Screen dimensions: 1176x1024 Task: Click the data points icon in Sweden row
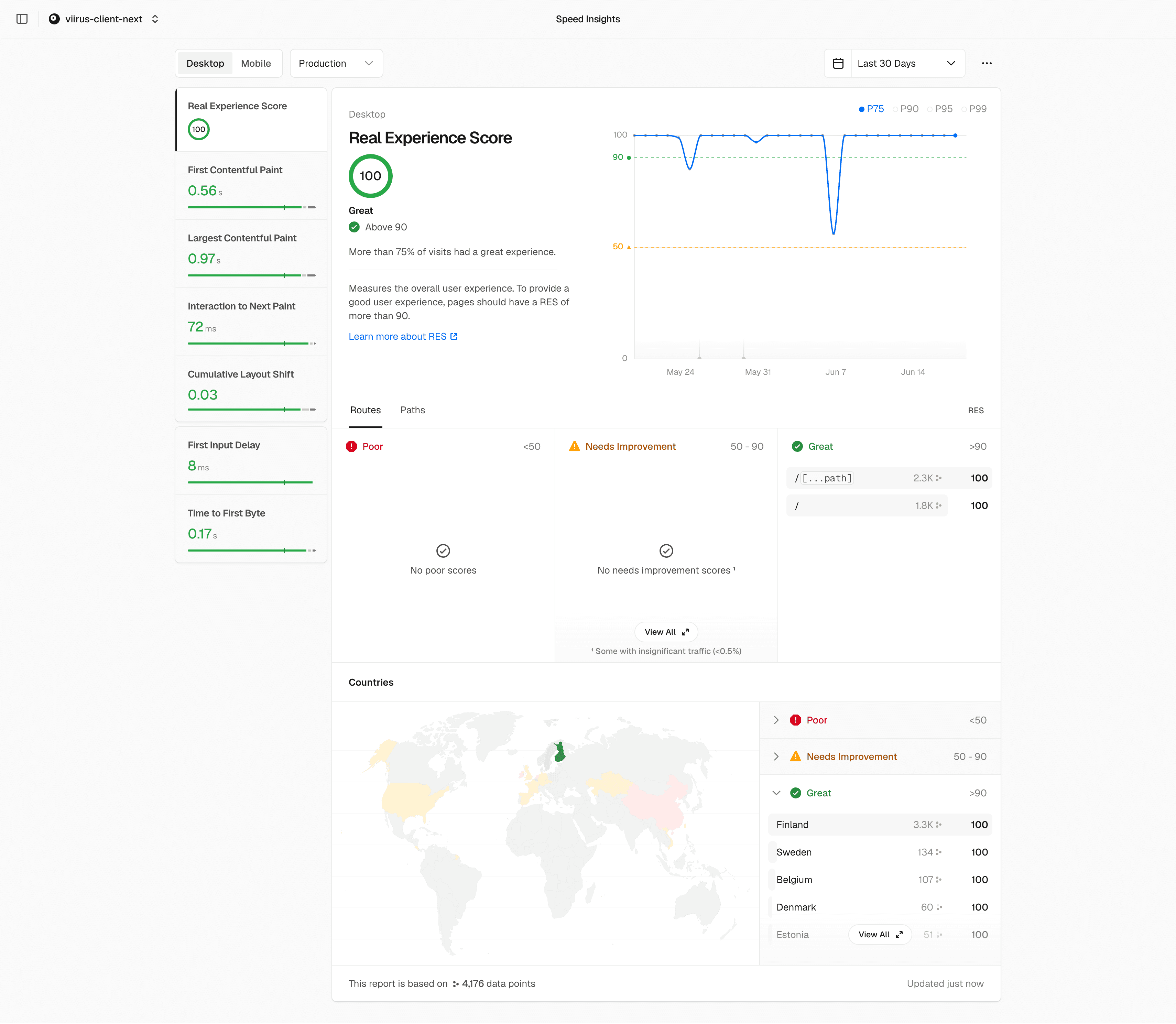[x=939, y=852]
